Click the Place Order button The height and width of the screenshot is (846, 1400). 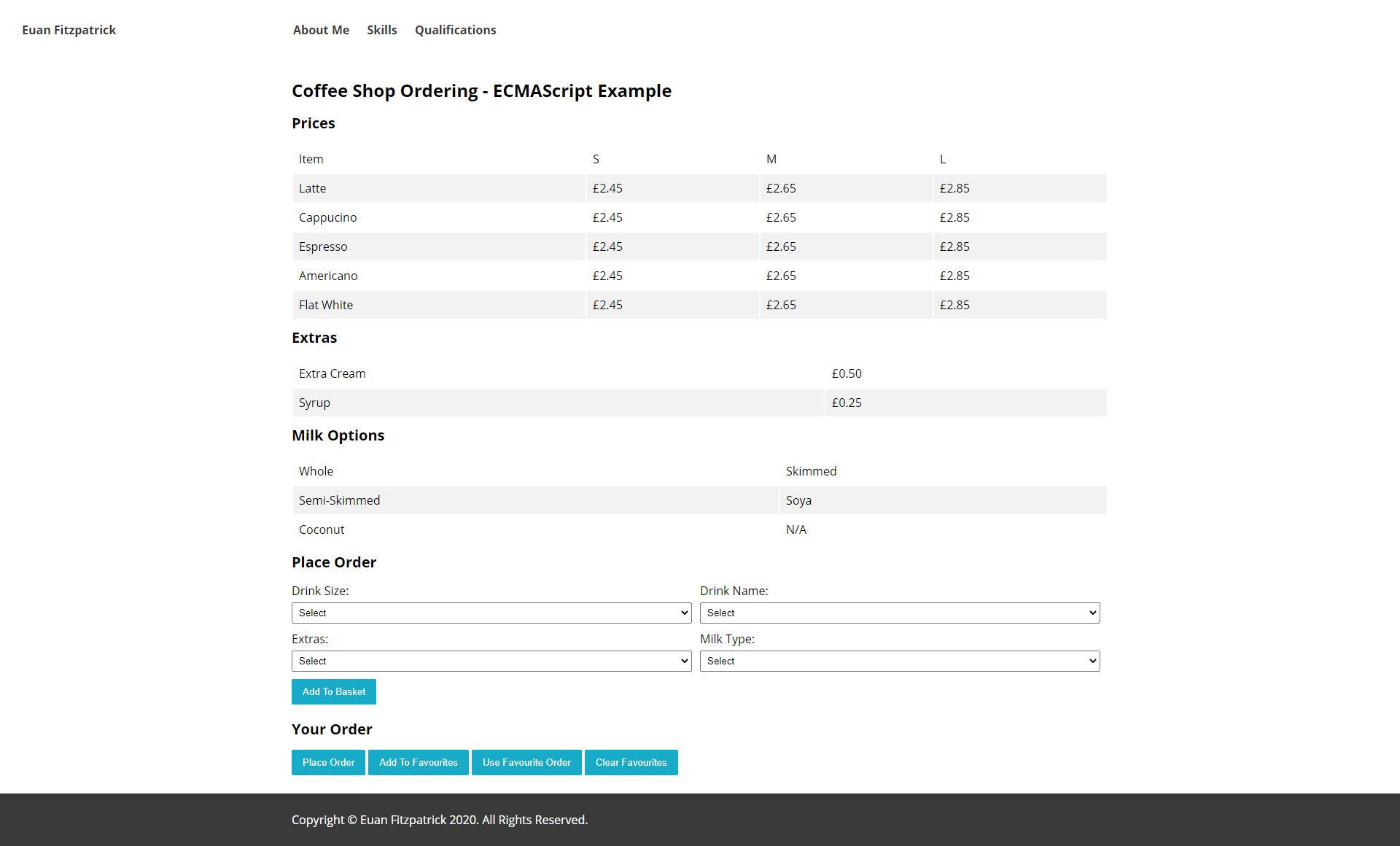click(x=327, y=762)
